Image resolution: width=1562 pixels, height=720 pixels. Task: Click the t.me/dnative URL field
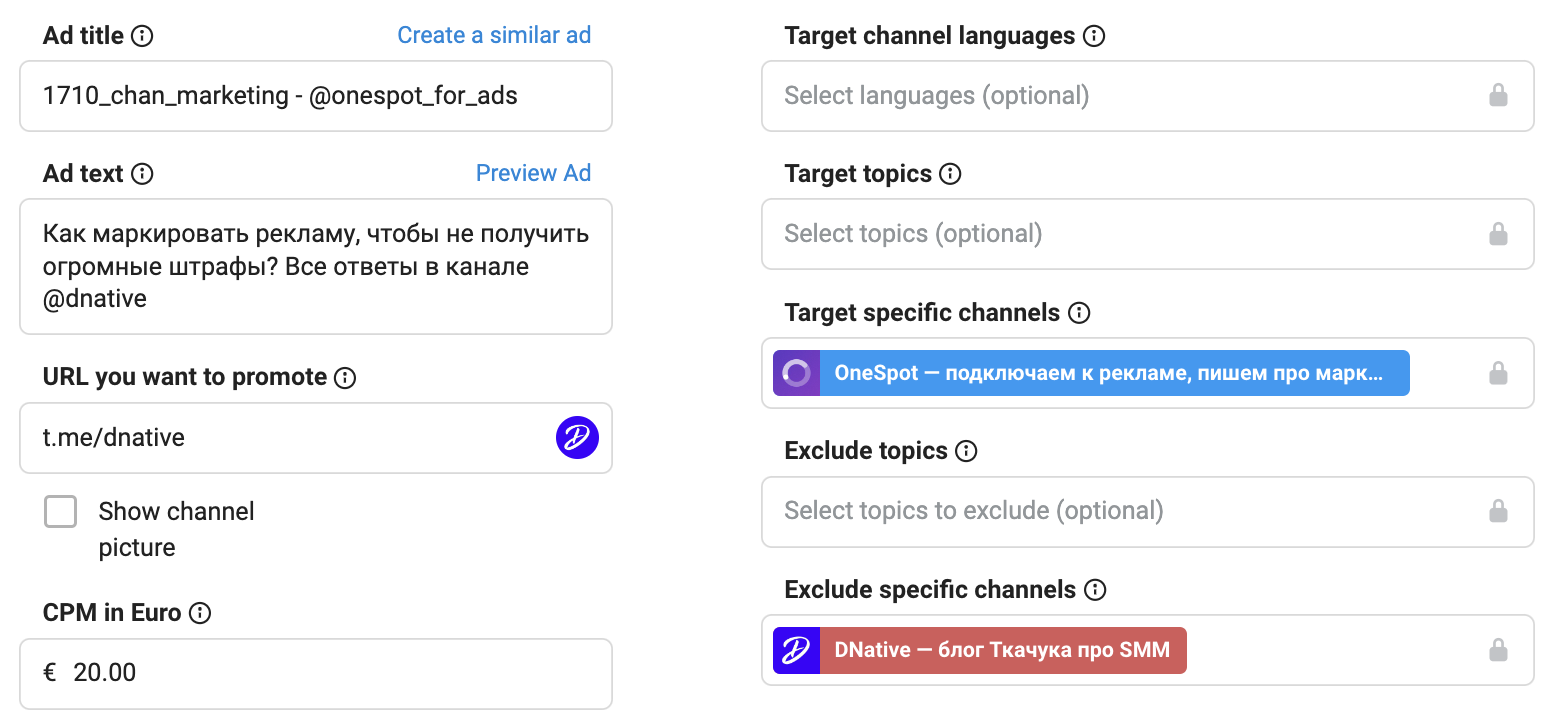tap(316, 438)
